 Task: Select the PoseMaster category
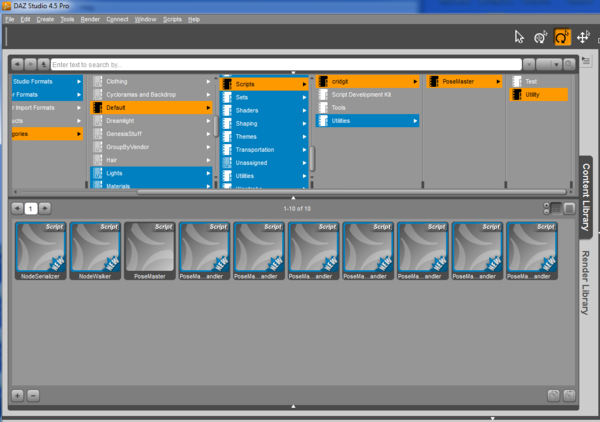tap(464, 81)
